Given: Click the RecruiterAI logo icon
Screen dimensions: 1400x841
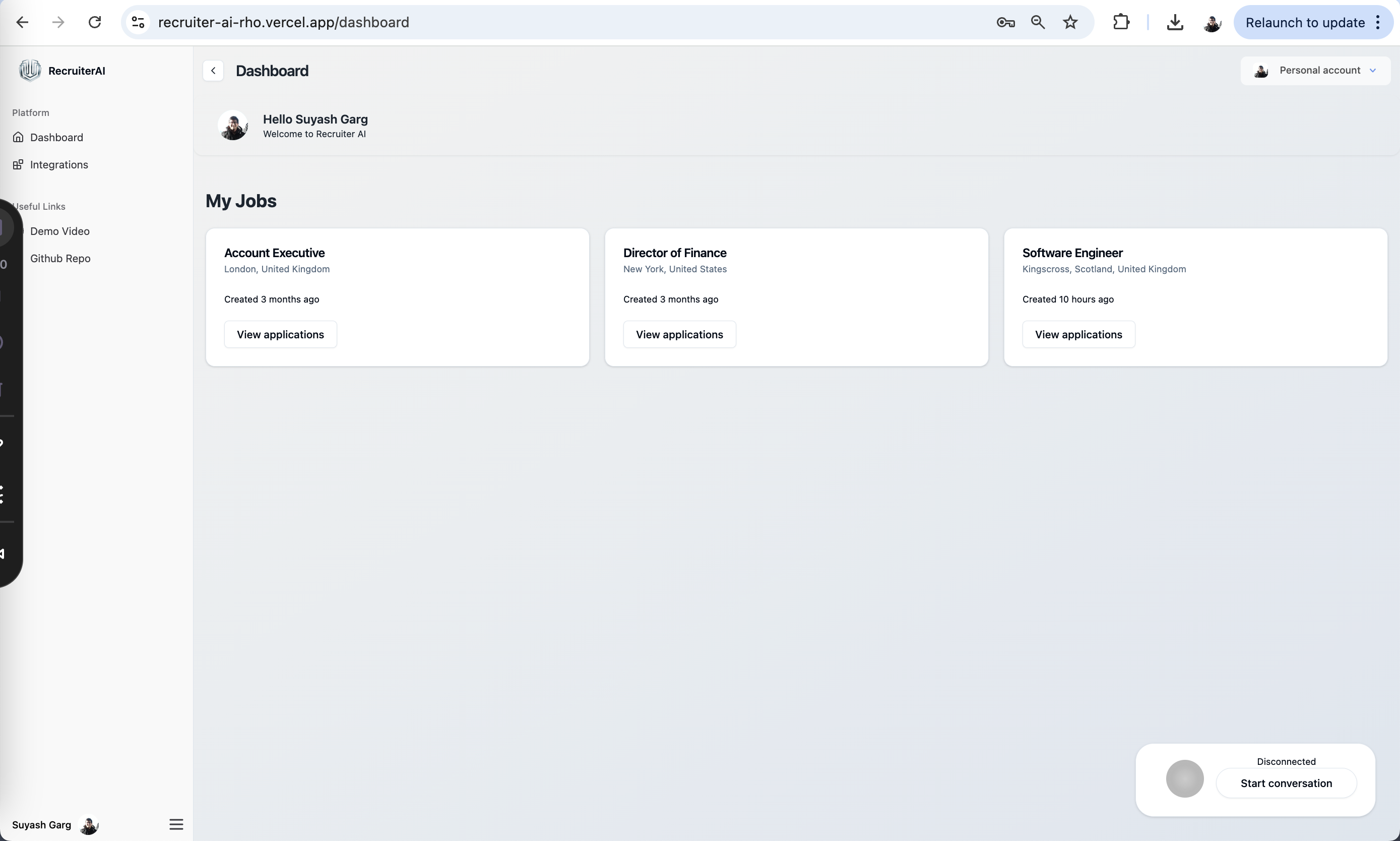Looking at the screenshot, I should (x=29, y=70).
